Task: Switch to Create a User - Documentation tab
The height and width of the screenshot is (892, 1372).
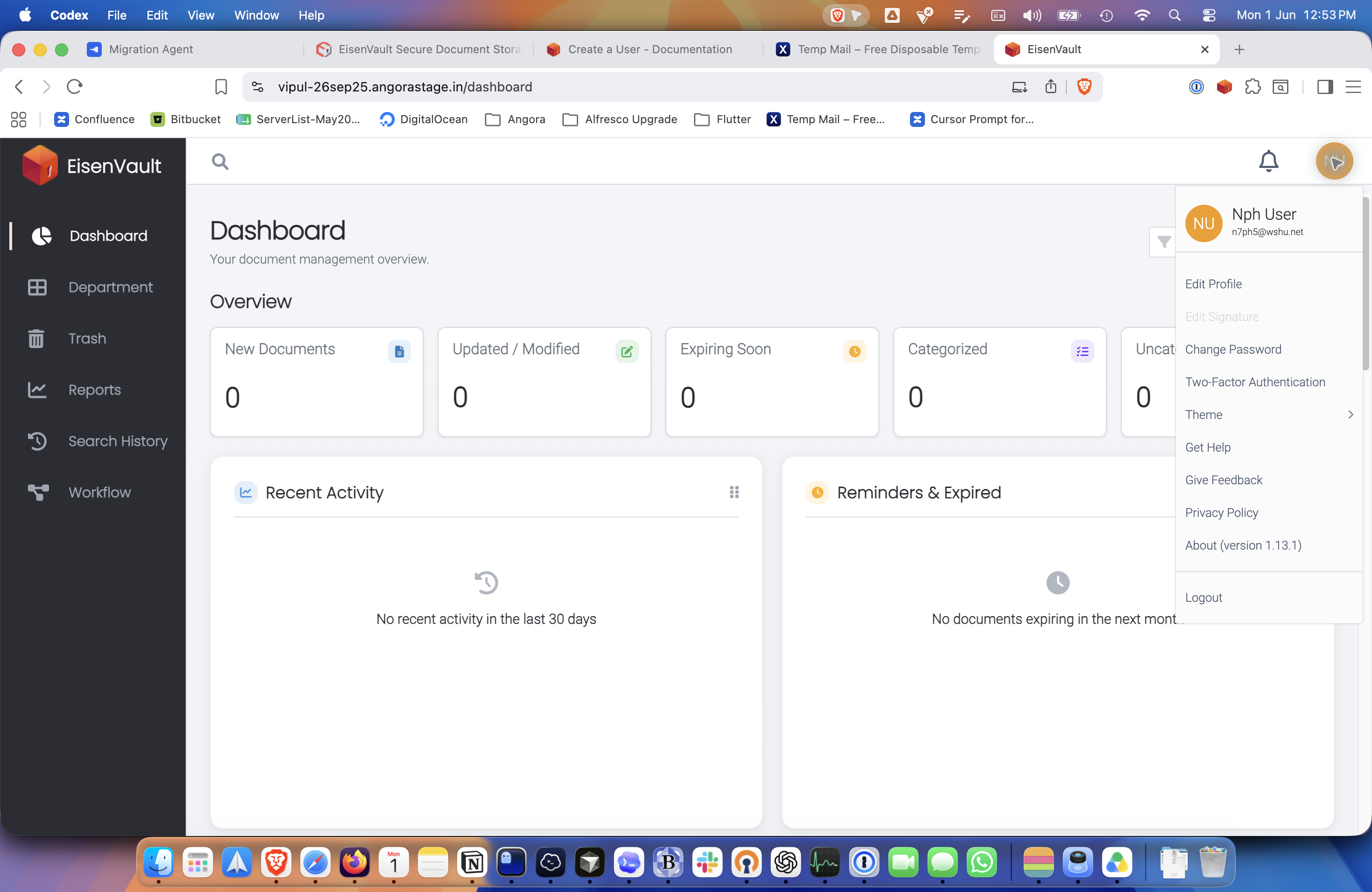Action: (x=649, y=49)
